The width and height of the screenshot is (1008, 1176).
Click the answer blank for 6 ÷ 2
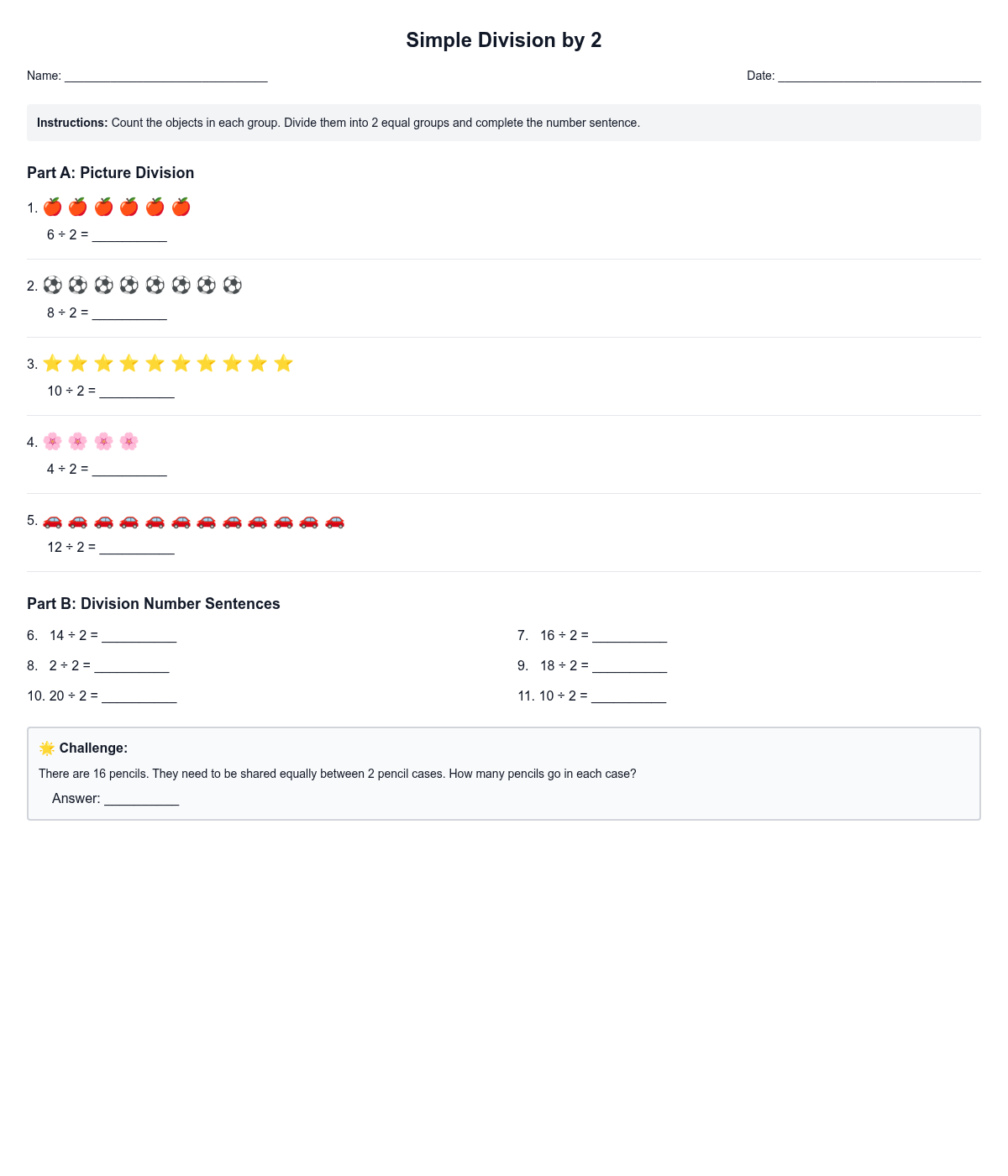(x=129, y=235)
